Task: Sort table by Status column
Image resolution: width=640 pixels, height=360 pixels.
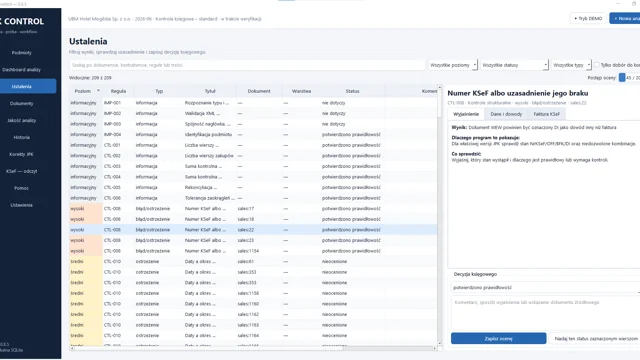Action: click(x=352, y=91)
